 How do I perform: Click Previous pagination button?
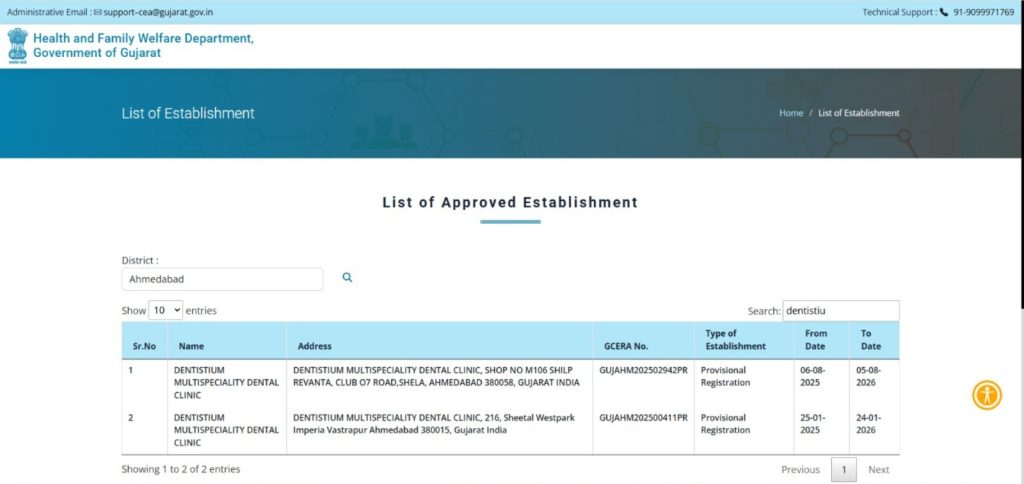(x=801, y=469)
